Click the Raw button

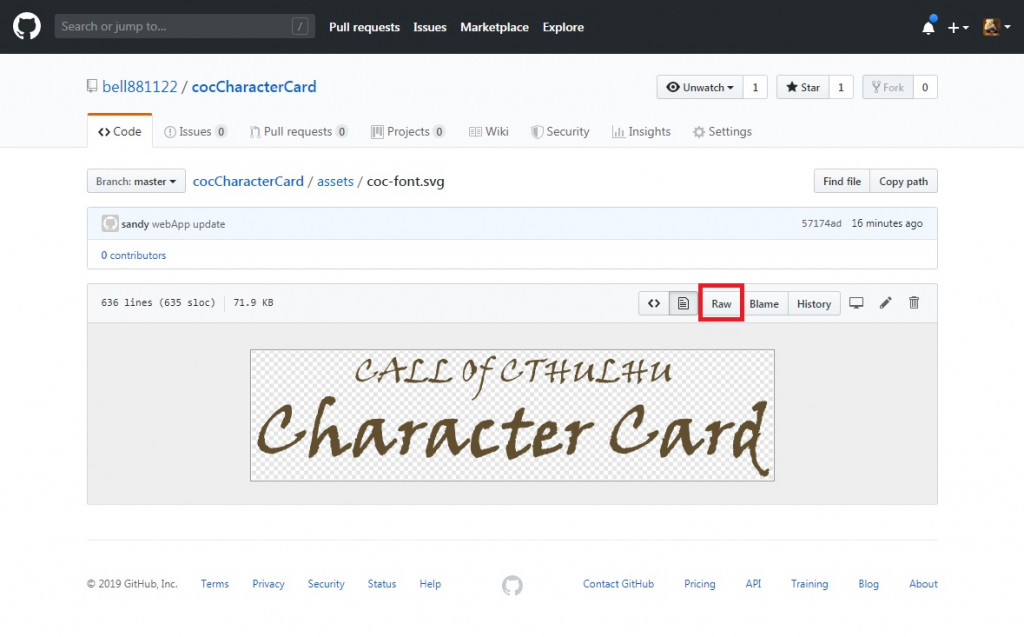(721, 303)
